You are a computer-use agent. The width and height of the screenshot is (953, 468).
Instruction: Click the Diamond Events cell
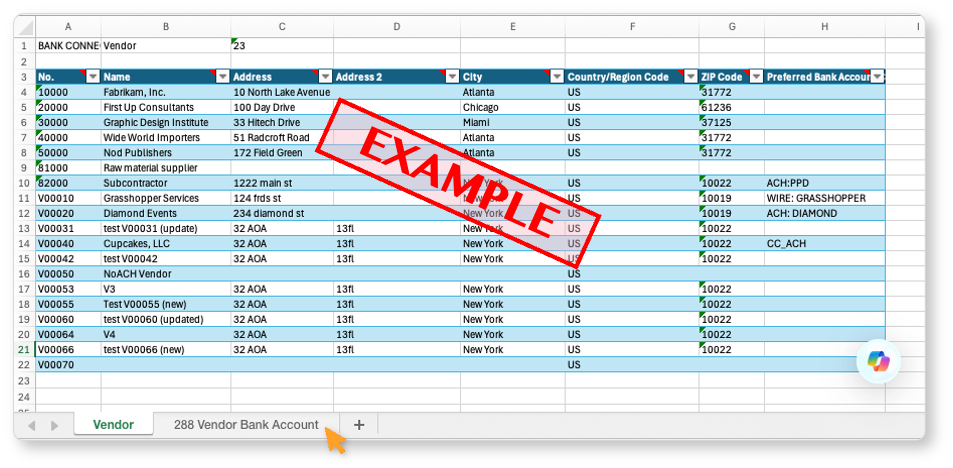click(166, 213)
